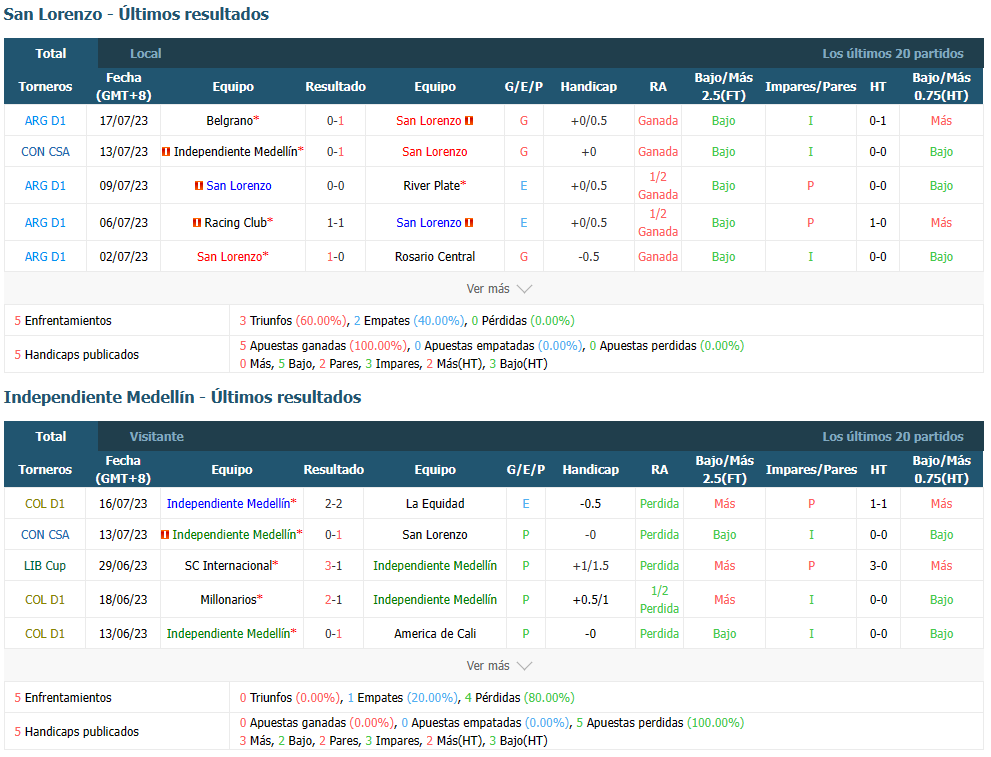Click the card icon before Independiente Medellín in Medellín's own results table
The width and height of the screenshot is (991, 757).
165,535
